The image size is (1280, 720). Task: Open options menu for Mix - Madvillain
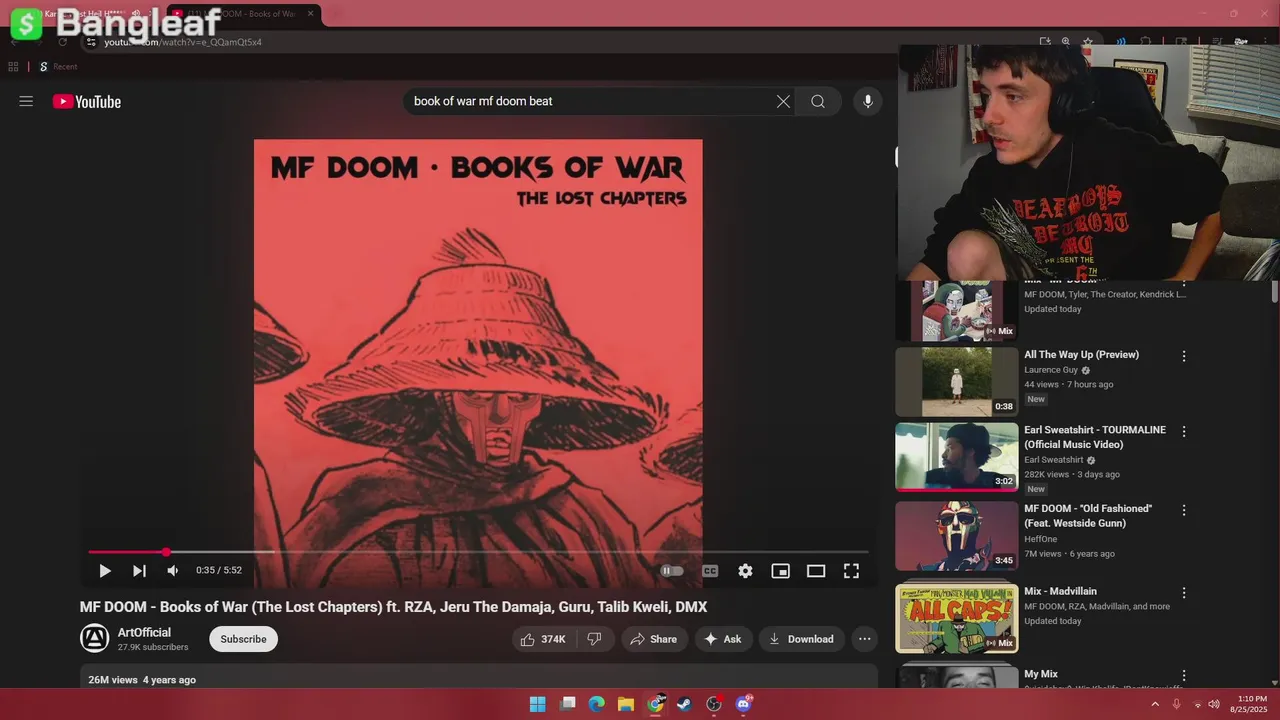point(1184,593)
